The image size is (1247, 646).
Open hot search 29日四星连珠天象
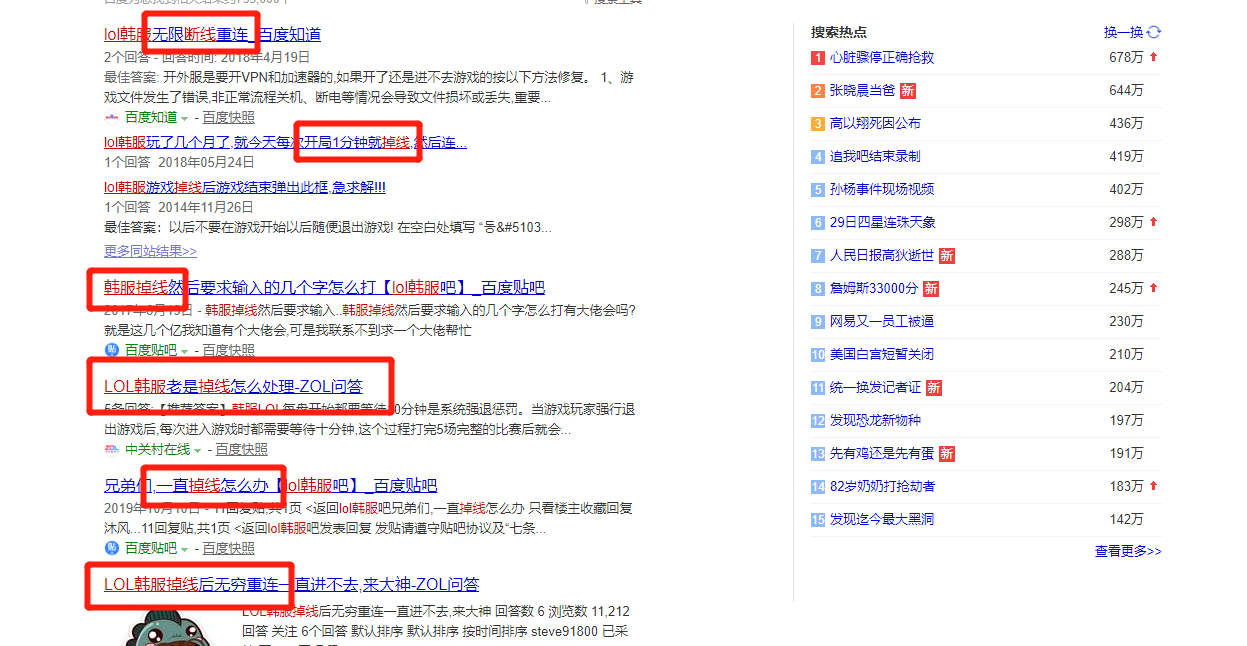(x=883, y=223)
